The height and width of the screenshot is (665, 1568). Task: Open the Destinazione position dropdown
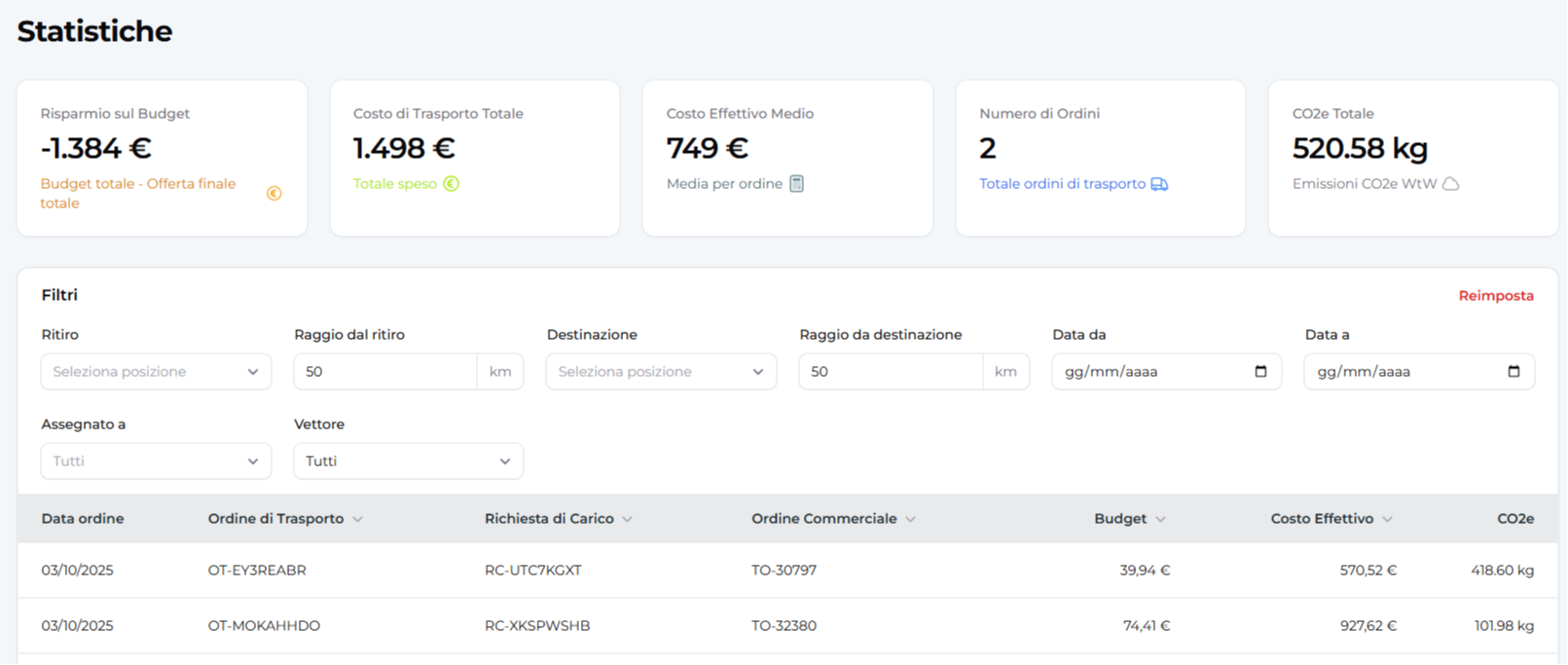tap(661, 372)
